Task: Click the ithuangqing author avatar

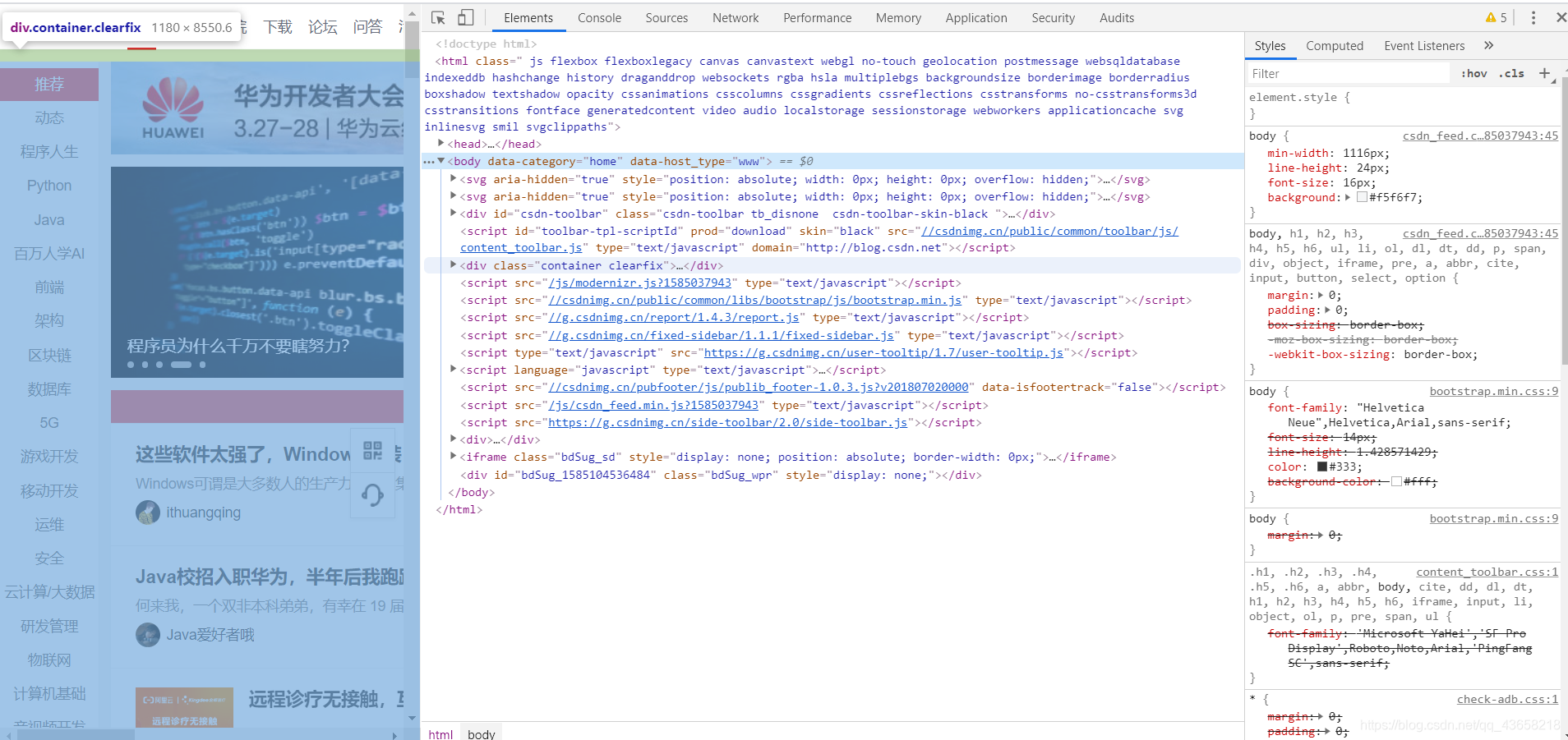Action: tap(148, 512)
